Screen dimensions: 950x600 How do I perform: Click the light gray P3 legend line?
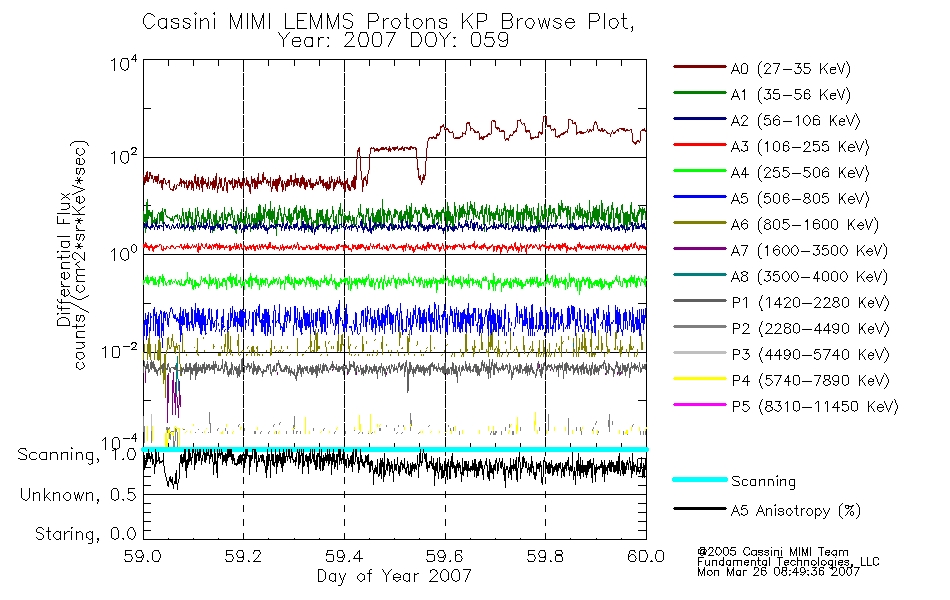[x=700, y=353]
